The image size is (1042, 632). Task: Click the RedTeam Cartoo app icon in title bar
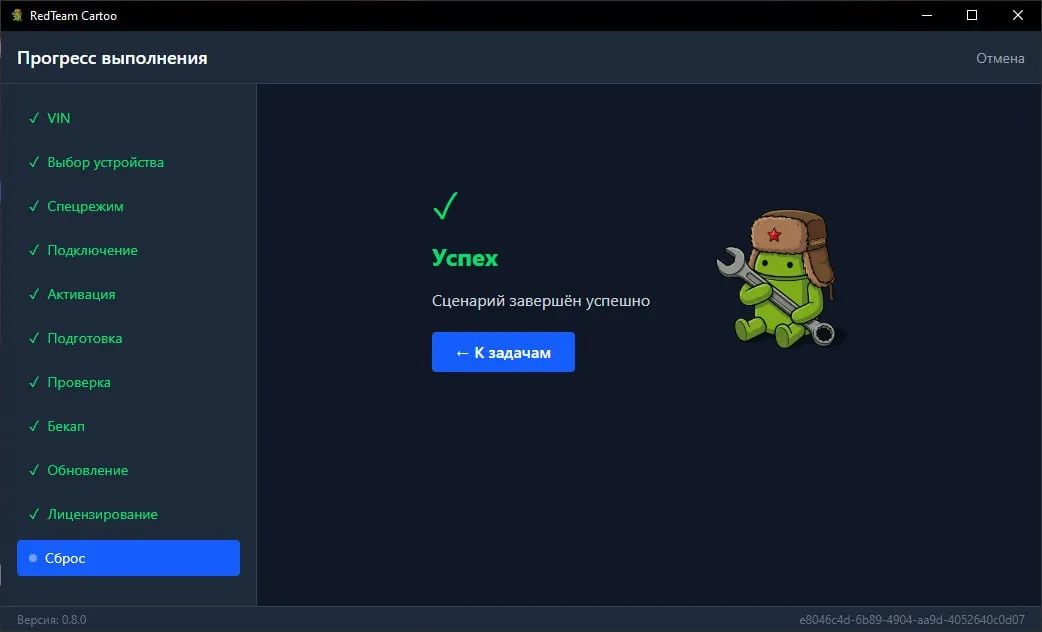[x=17, y=15]
